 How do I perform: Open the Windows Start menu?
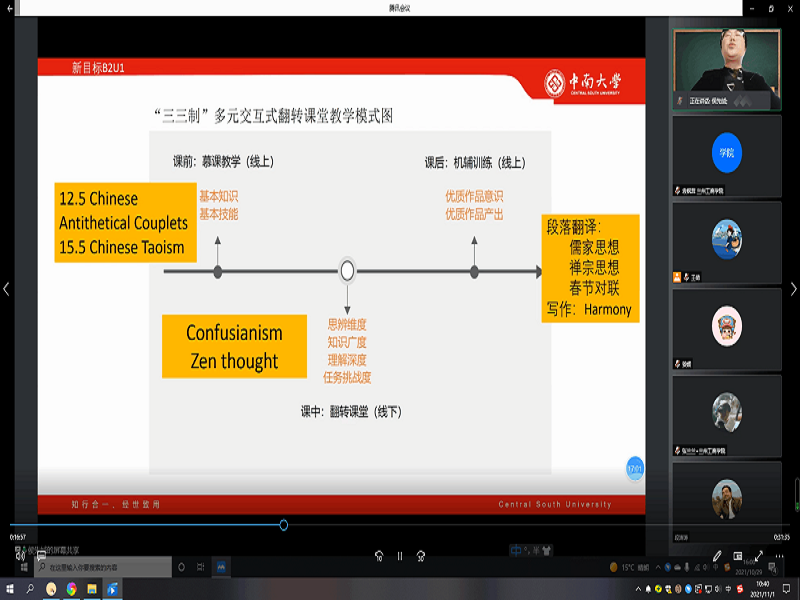pos(10,589)
